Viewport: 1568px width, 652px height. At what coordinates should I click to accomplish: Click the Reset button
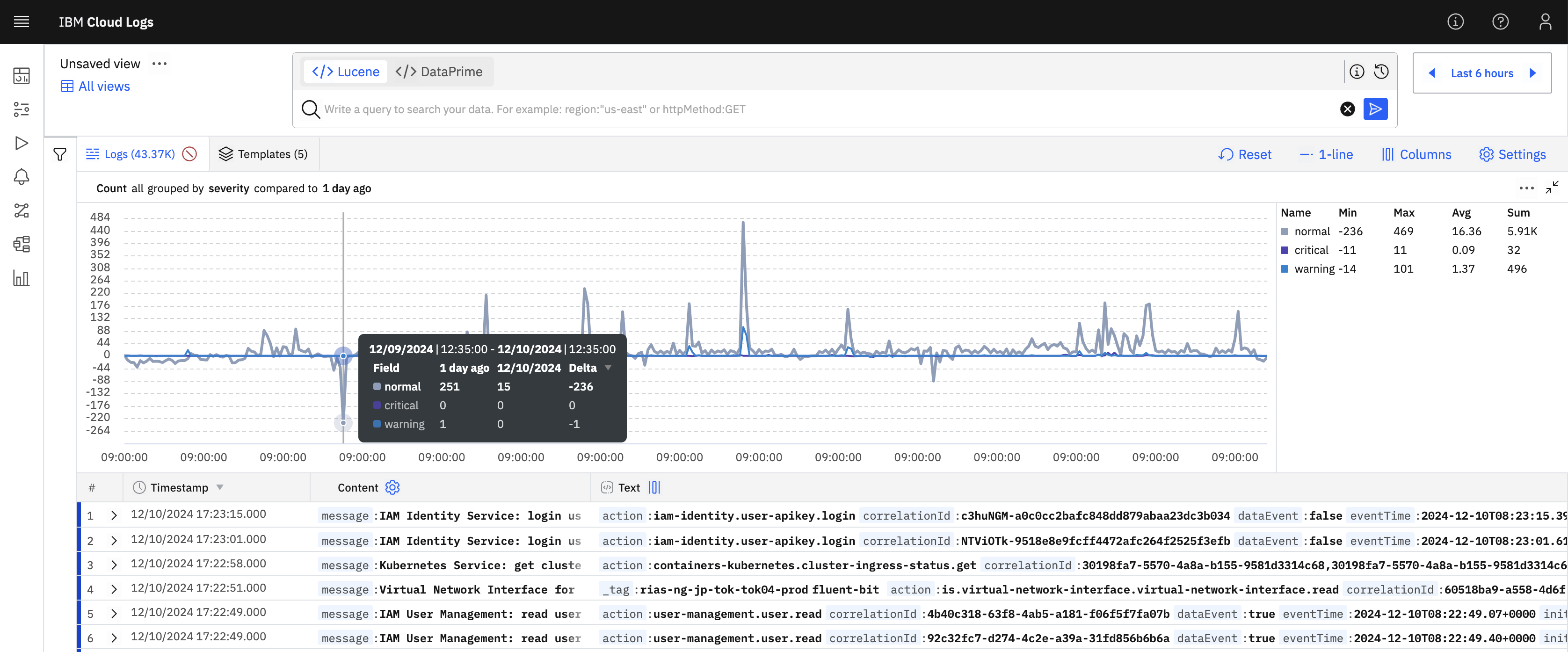tap(1245, 155)
